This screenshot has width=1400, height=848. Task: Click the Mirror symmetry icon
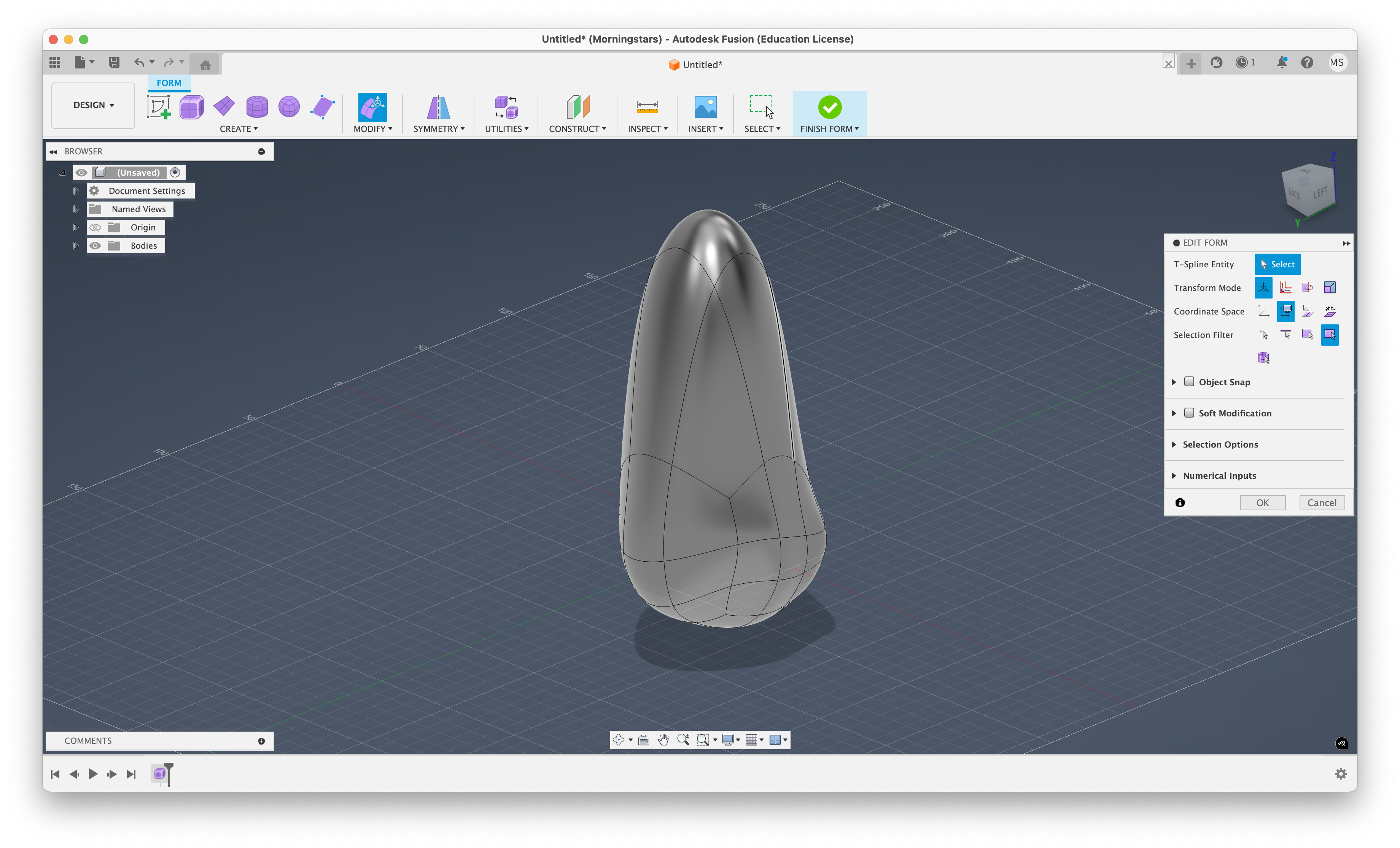point(438,107)
